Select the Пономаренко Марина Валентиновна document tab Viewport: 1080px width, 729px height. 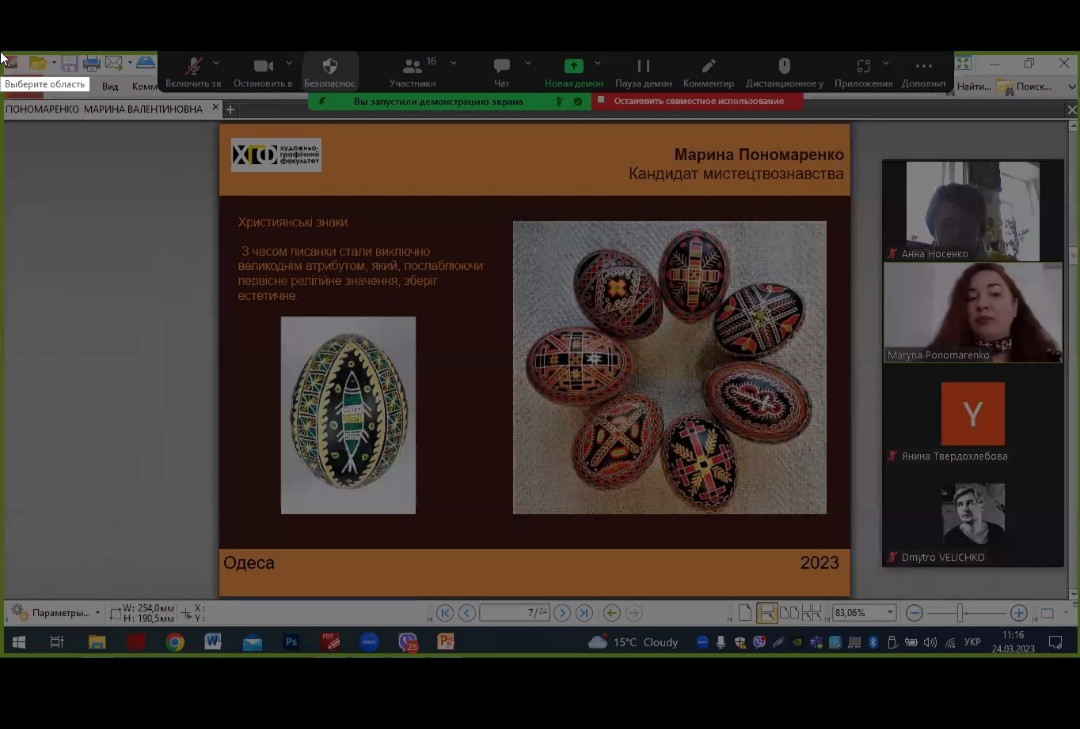point(104,109)
